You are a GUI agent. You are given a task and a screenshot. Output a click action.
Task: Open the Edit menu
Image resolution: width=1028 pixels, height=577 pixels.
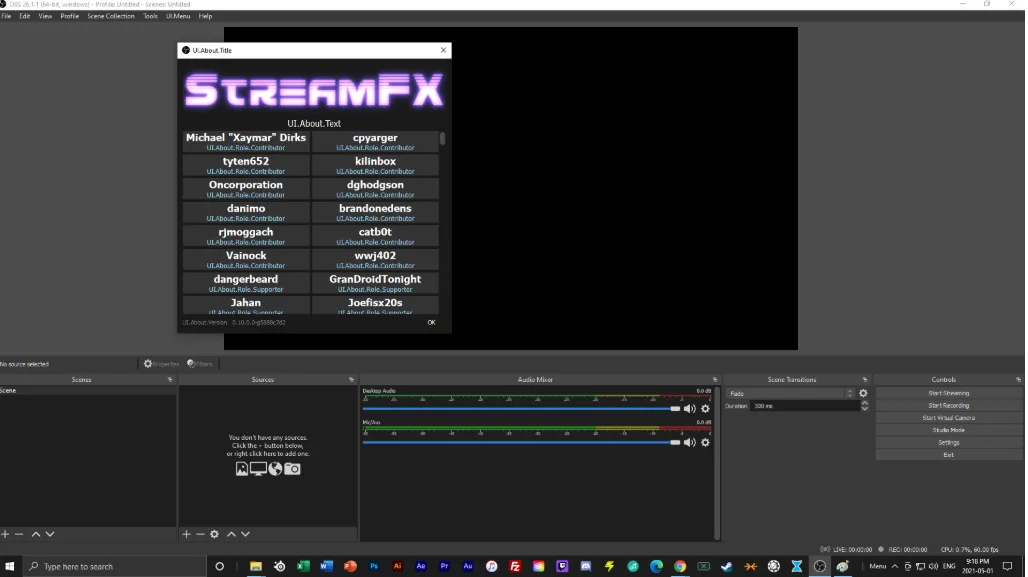(x=25, y=16)
